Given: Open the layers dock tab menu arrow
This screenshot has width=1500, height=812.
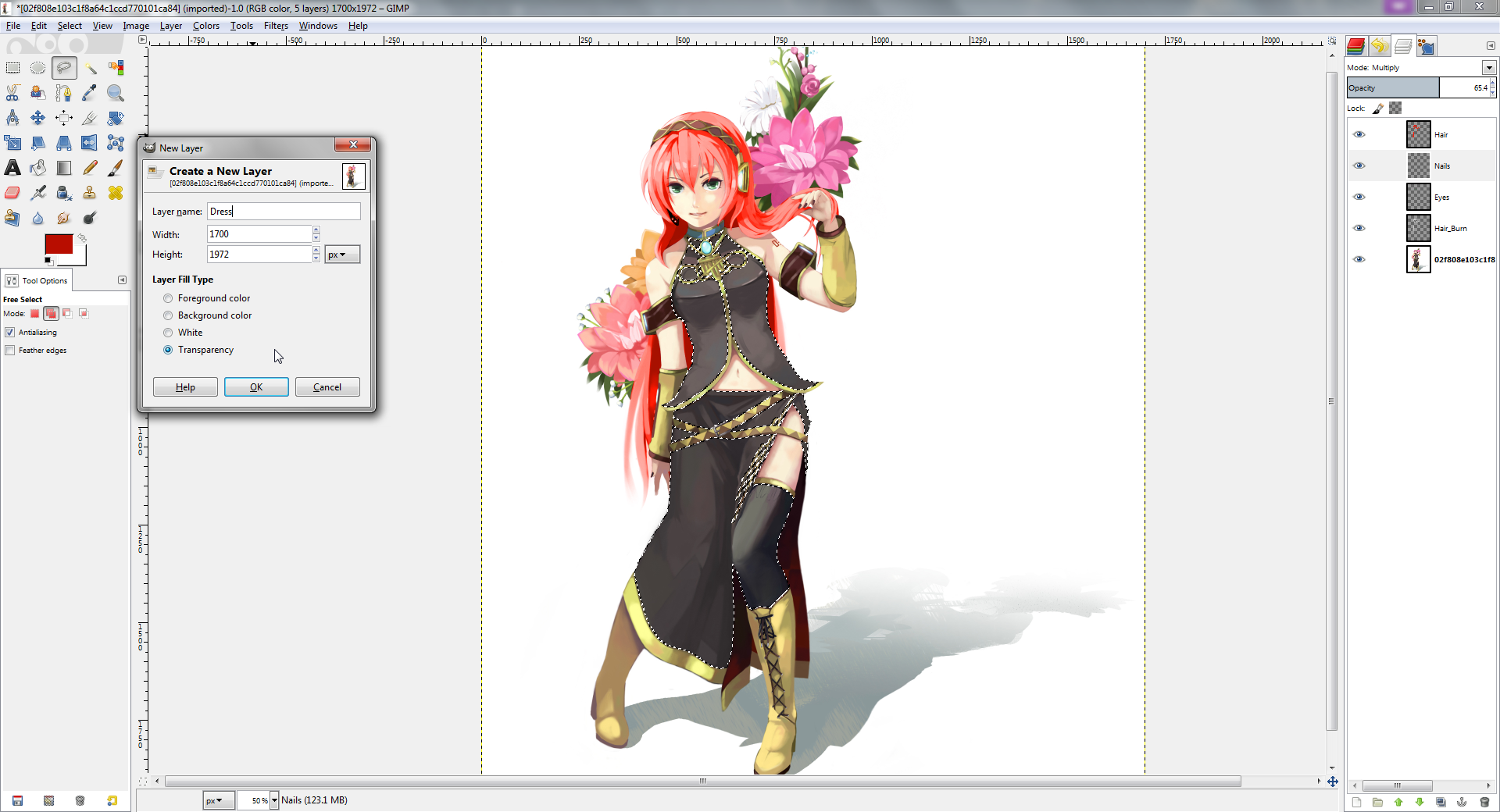Looking at the screenshot, I should click(1490, 45).
